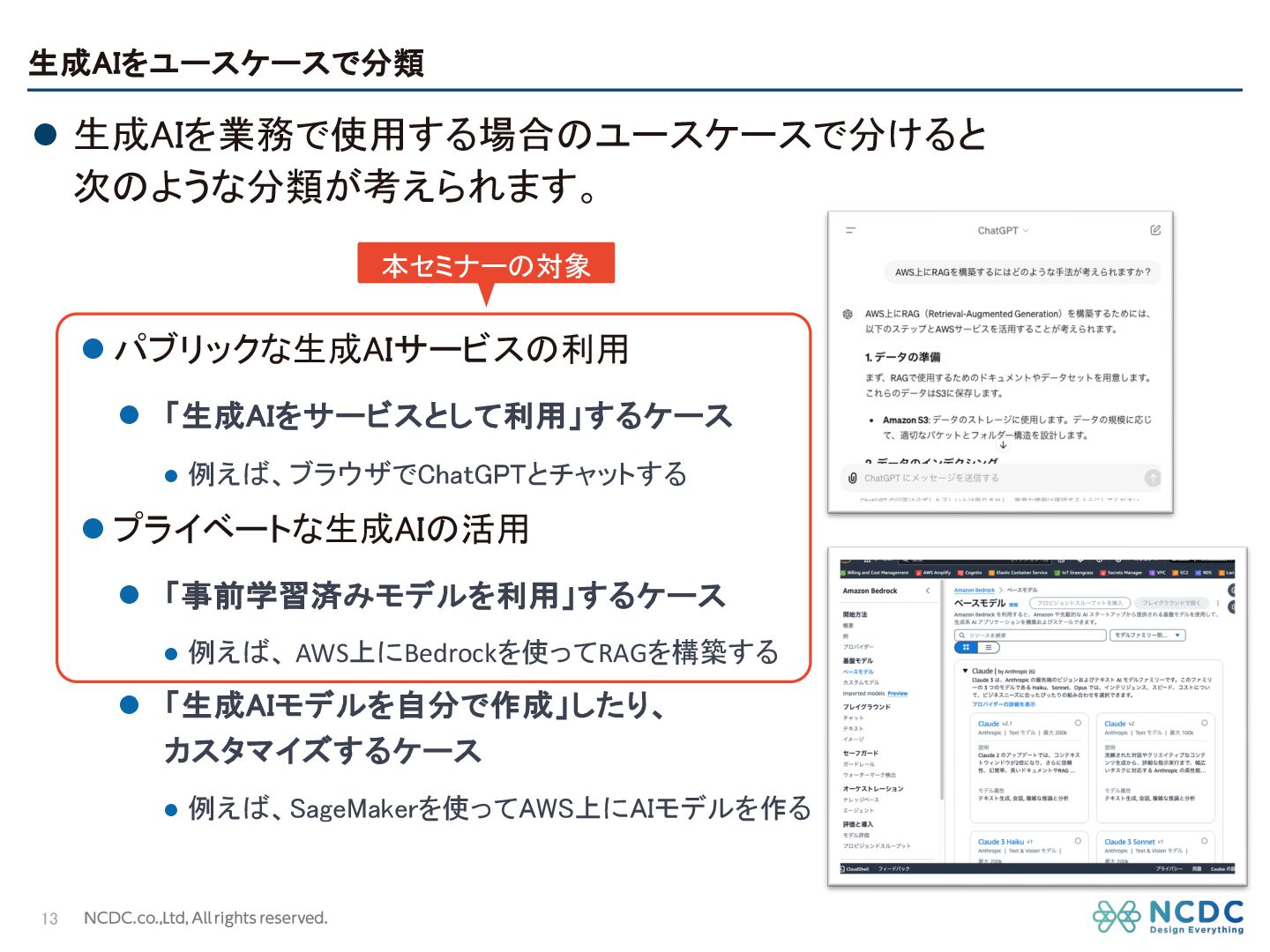The height and width of the screenshot is (952, 1270).
Task: Click フィードバック in the AWS footer
Action: click(x=894, y=869)
